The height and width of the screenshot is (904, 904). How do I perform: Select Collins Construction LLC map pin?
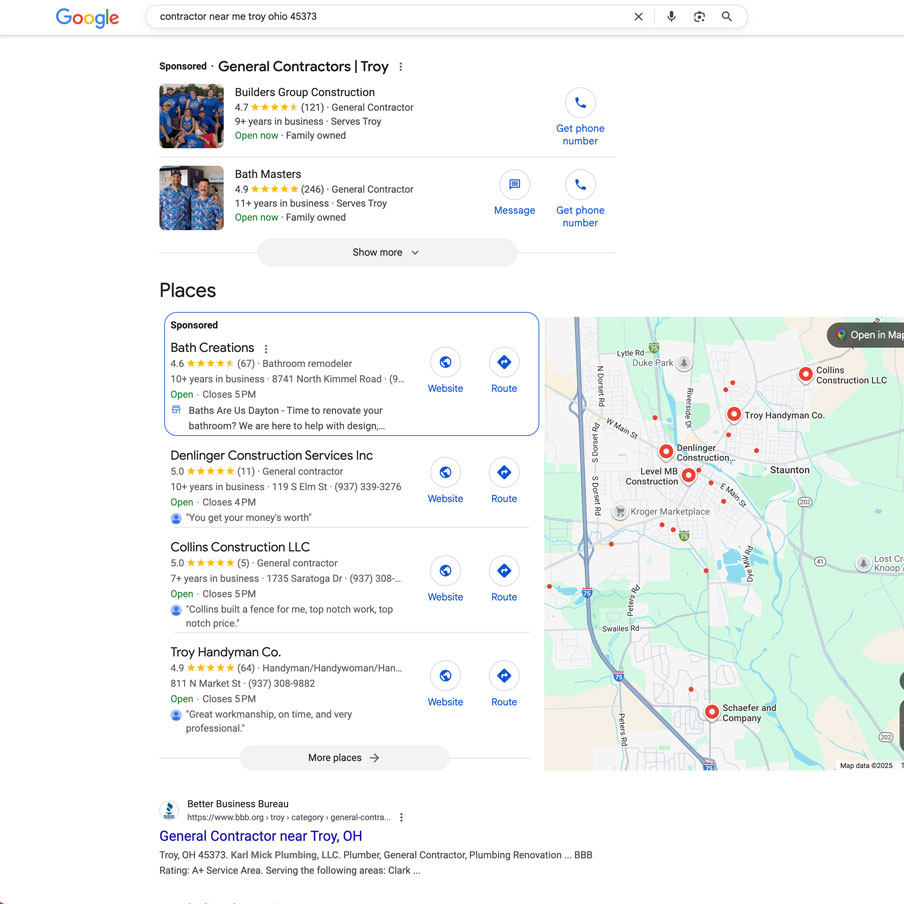pyautogui.click(x=805, y=375)
